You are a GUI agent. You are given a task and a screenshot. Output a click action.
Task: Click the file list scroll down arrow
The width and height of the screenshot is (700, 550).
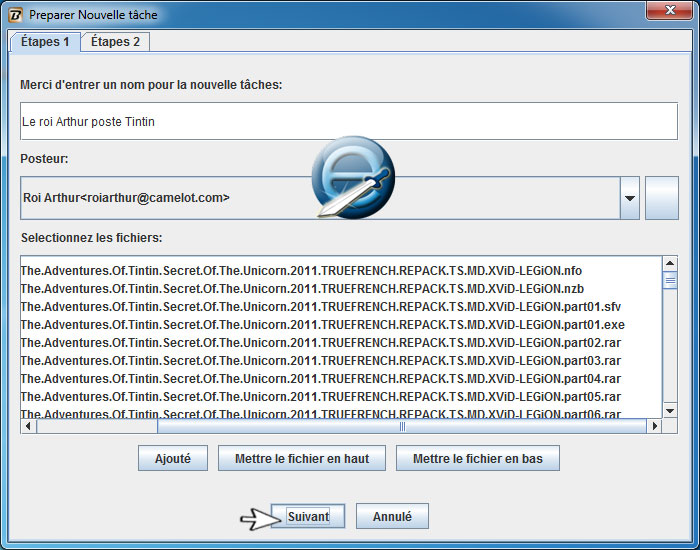[670, 411]
